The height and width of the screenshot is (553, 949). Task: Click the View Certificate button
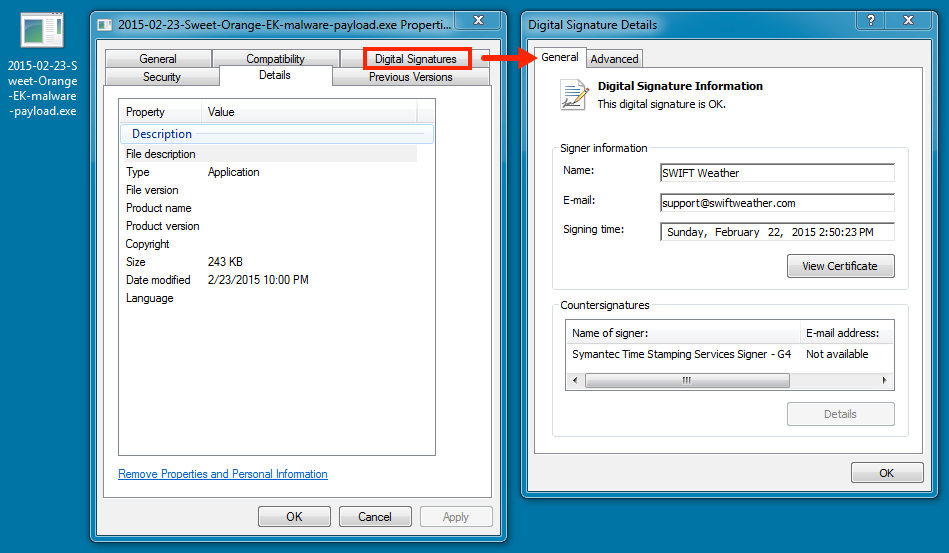point(840,266)
